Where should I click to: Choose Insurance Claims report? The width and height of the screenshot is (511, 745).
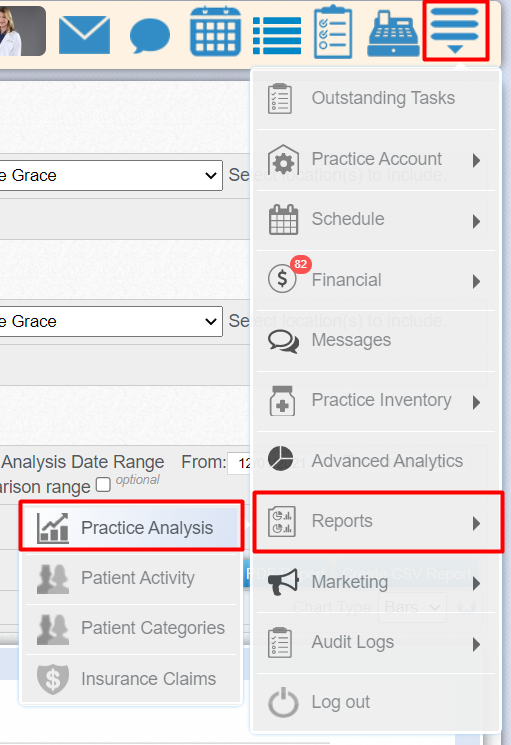131,678
